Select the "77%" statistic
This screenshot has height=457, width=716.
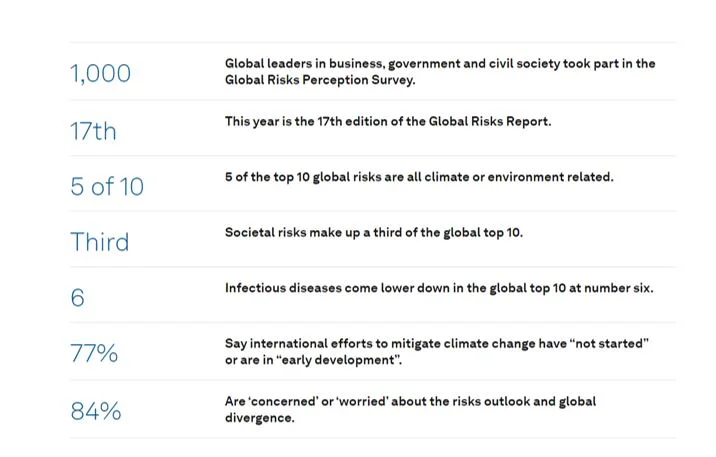pyautogui.click(x=94, y=354)
